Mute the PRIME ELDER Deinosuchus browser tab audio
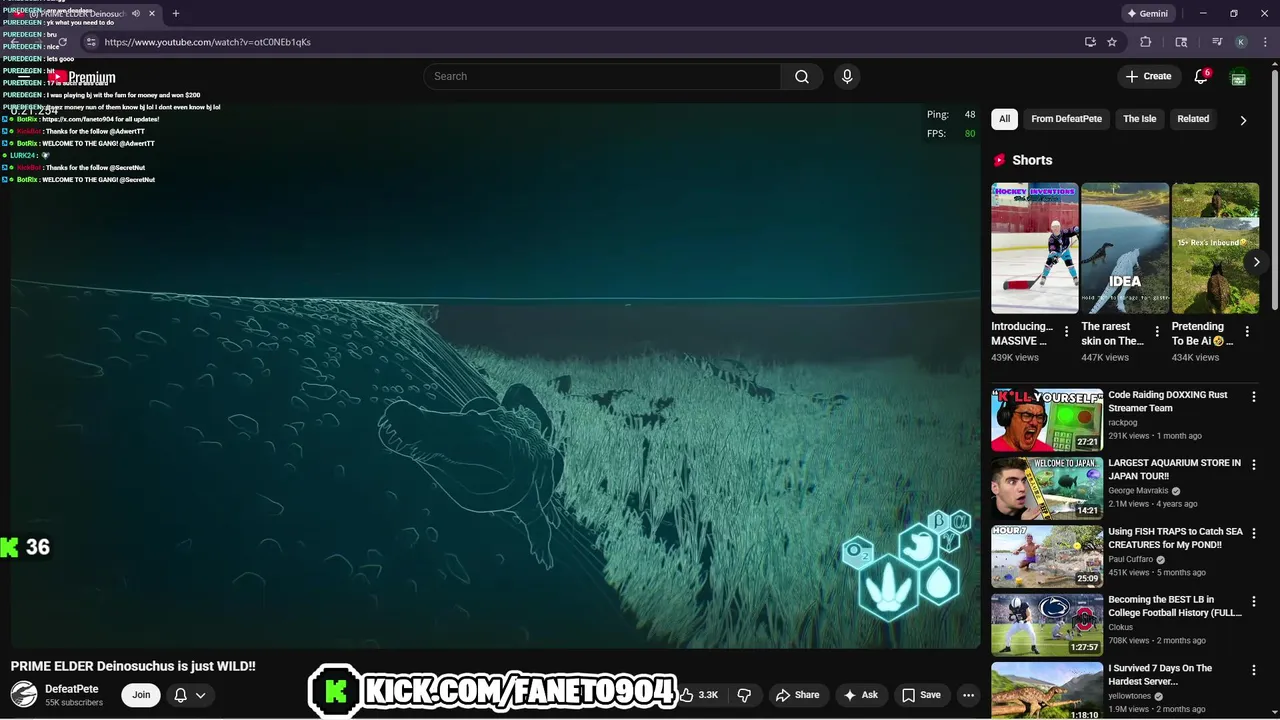The width and height of the screenshot is (1280, 720). 136,14
